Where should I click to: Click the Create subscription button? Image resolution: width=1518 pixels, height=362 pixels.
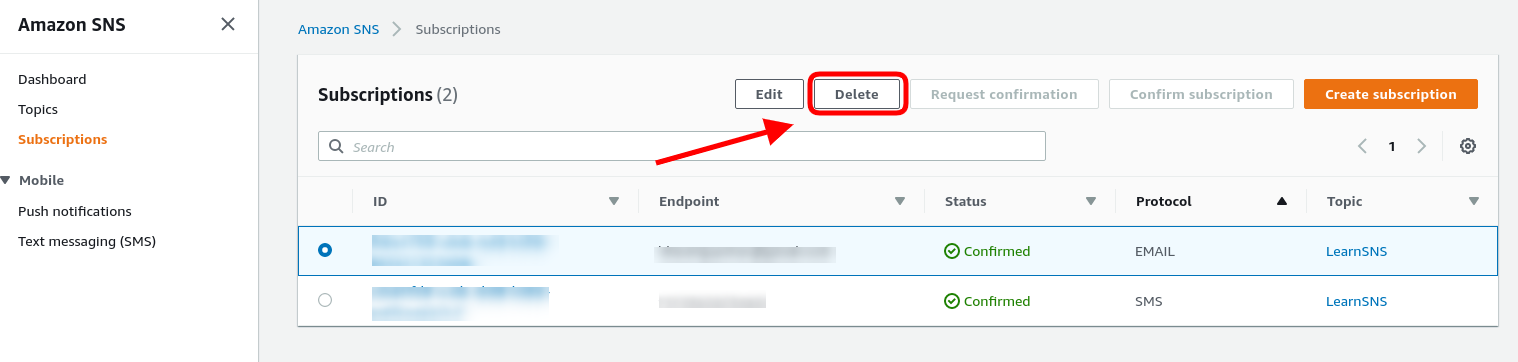click(x=1391, y=94)
